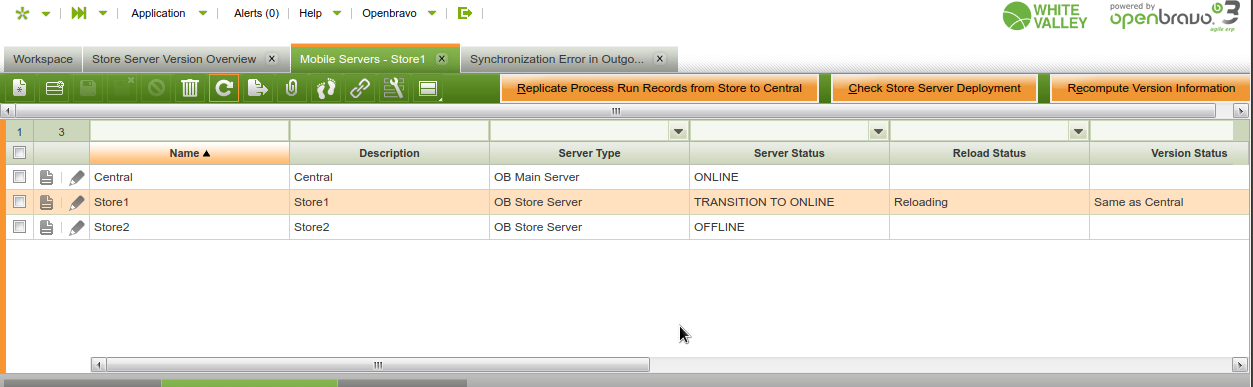Click the new record in grid icon
This screenshot has width=1253, height=387.
(x=54, y=88)
